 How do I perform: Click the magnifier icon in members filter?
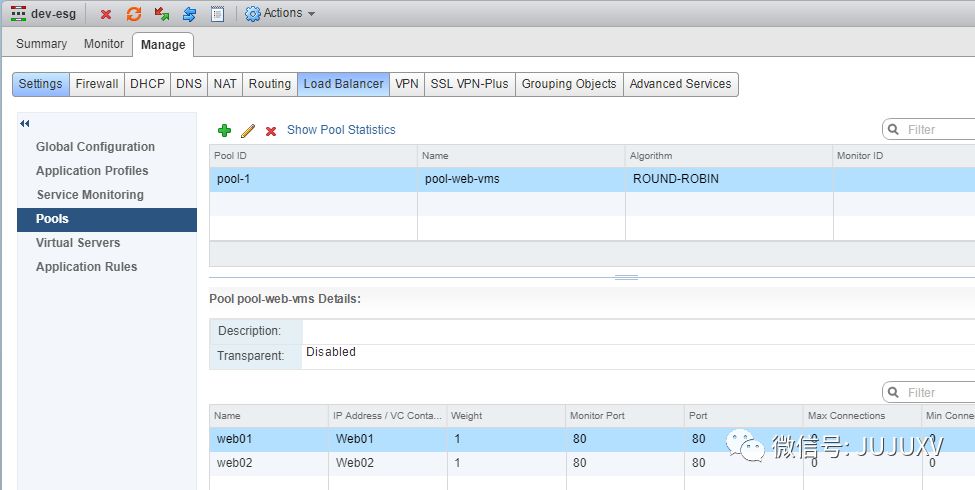pyautogui.click(x=894, y=392)
